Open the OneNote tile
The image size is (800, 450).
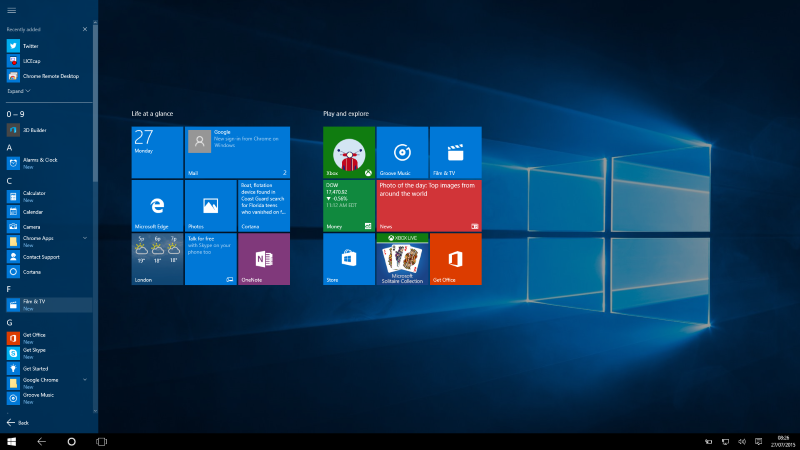(264, 259)
